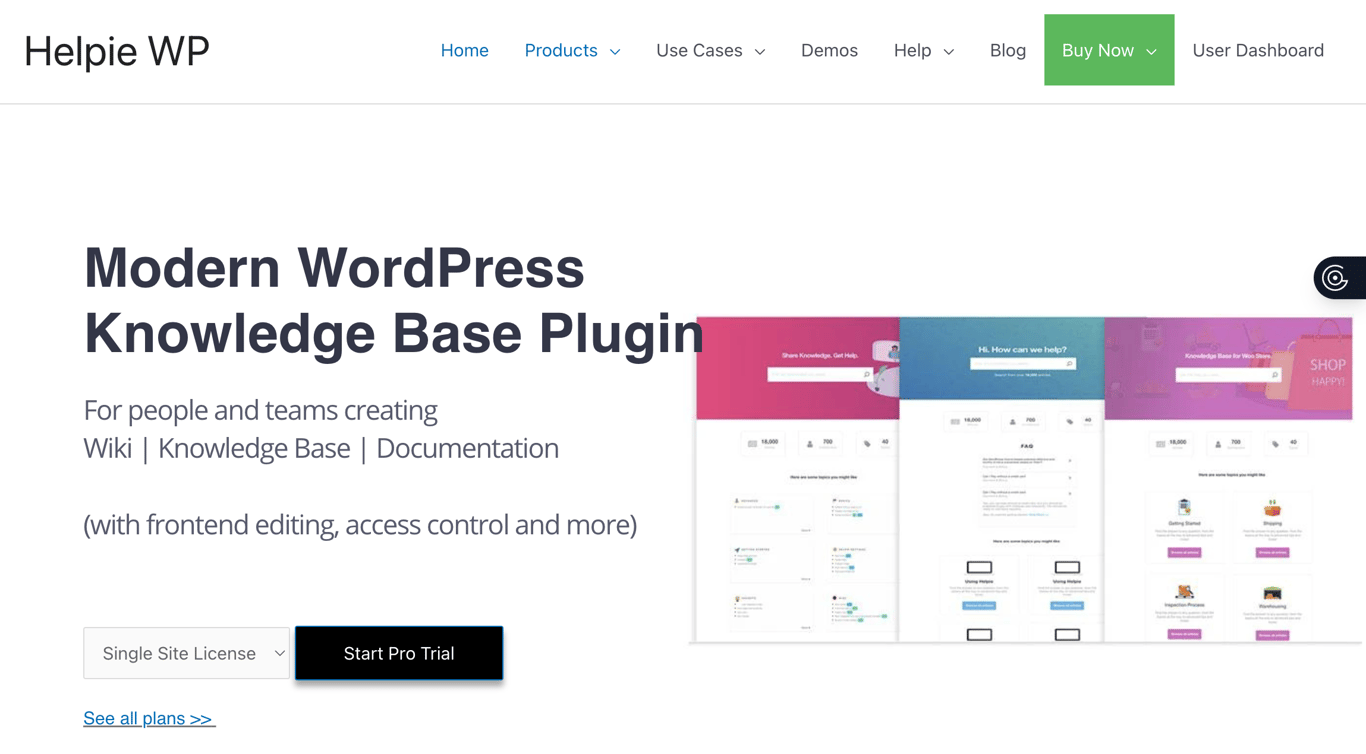1366x754 pixels.
Task: Open the Products menu
Action: [x=561, y=50]
